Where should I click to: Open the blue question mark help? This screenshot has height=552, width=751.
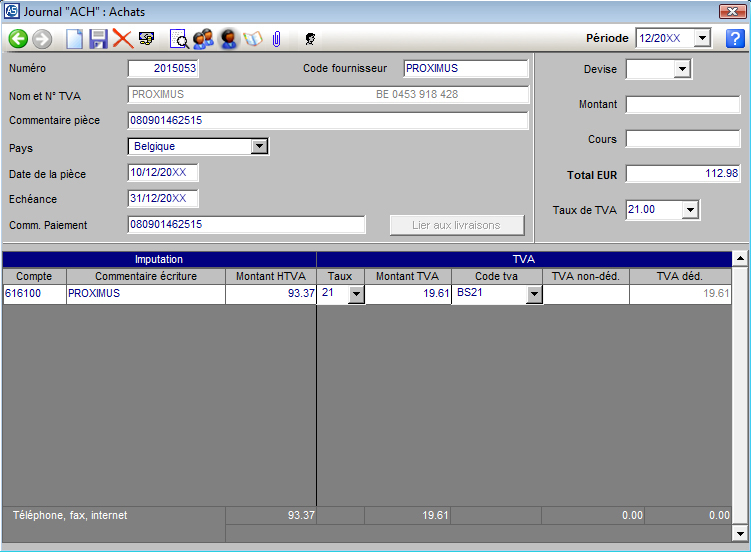coord(735,38)
